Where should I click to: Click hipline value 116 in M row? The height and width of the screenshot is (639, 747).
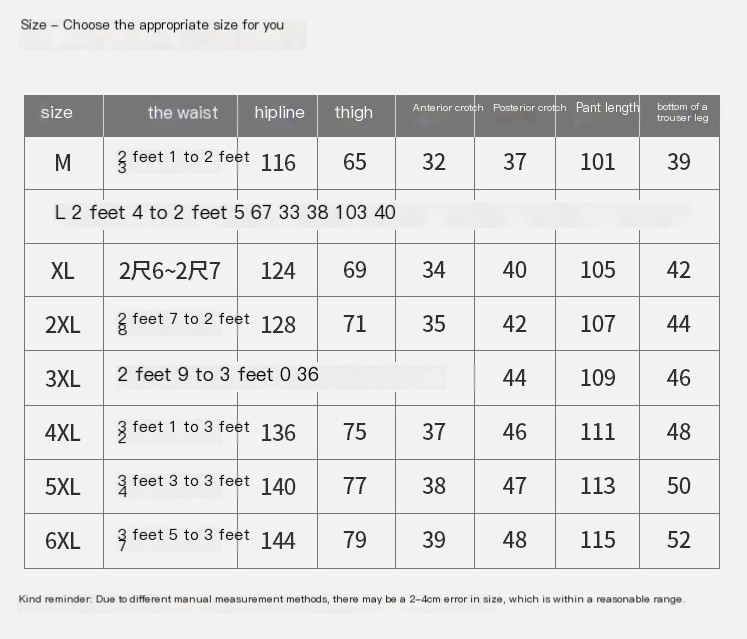278,163
